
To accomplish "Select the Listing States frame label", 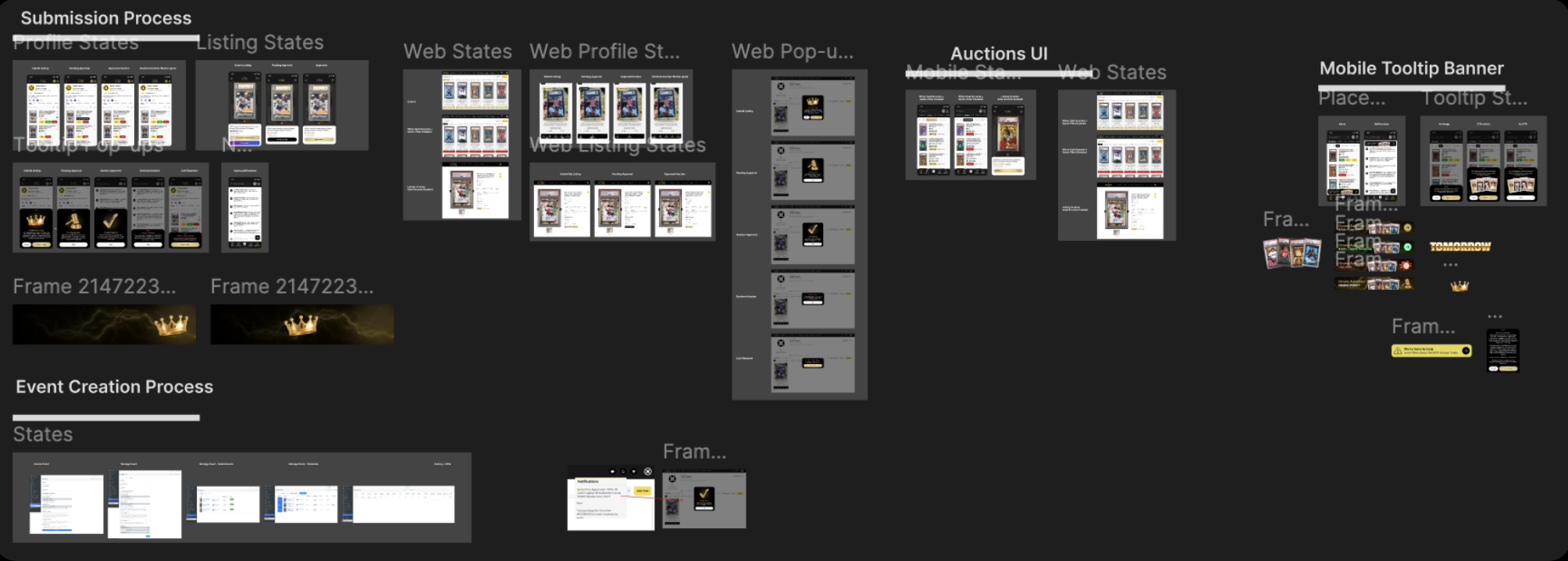I will (260, 42).
